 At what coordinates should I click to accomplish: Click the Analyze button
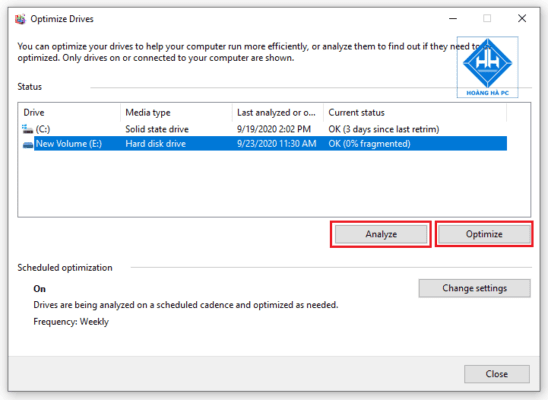pos(381,234)
